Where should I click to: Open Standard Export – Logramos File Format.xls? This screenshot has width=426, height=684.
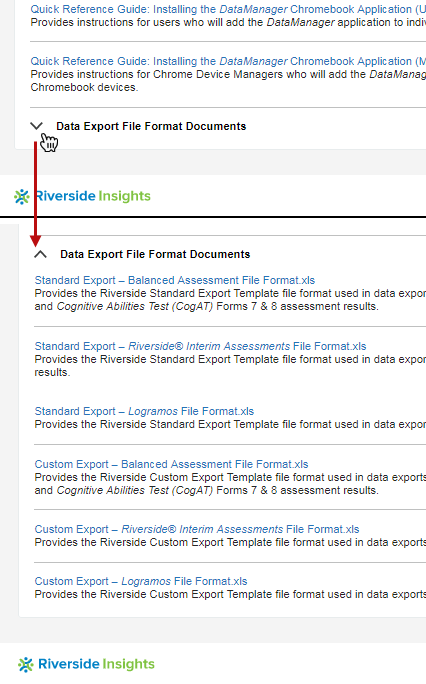144,411
